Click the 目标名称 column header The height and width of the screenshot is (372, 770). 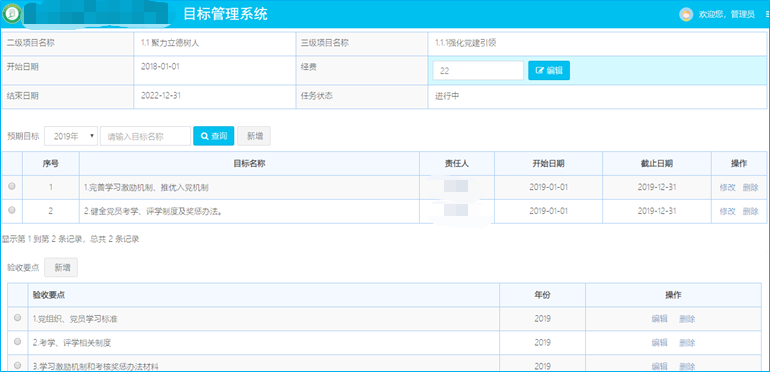coord(249,163)
